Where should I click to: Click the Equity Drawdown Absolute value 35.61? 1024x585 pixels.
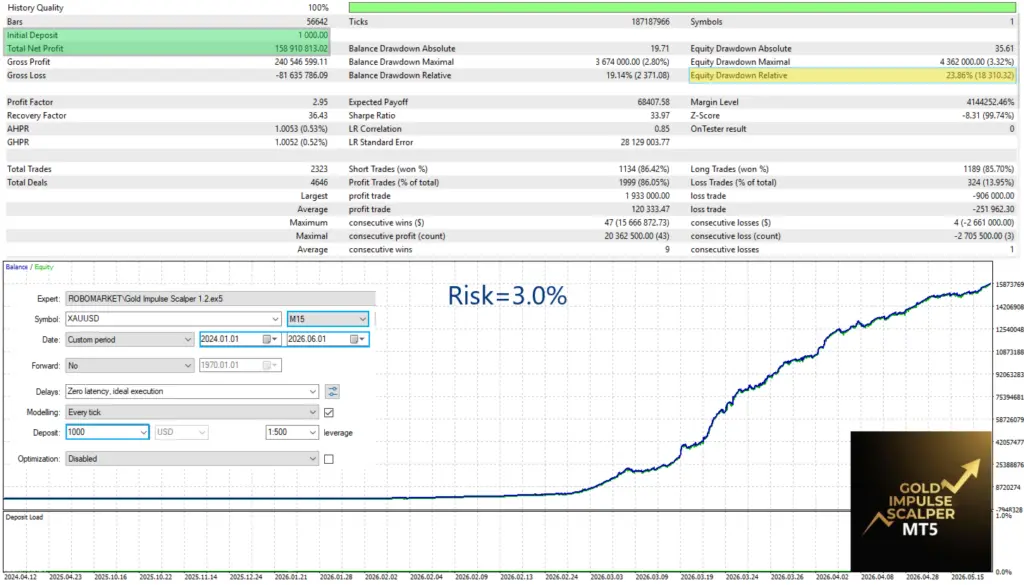click(x=1005, y=49)
